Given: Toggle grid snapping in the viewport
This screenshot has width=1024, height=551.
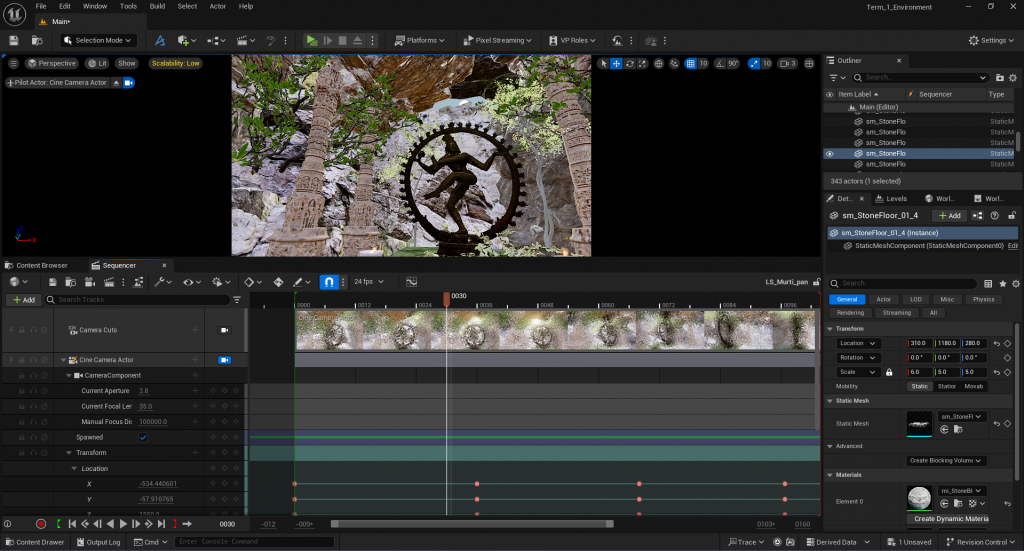Looking at the screenshot, I should click(690, 63).
